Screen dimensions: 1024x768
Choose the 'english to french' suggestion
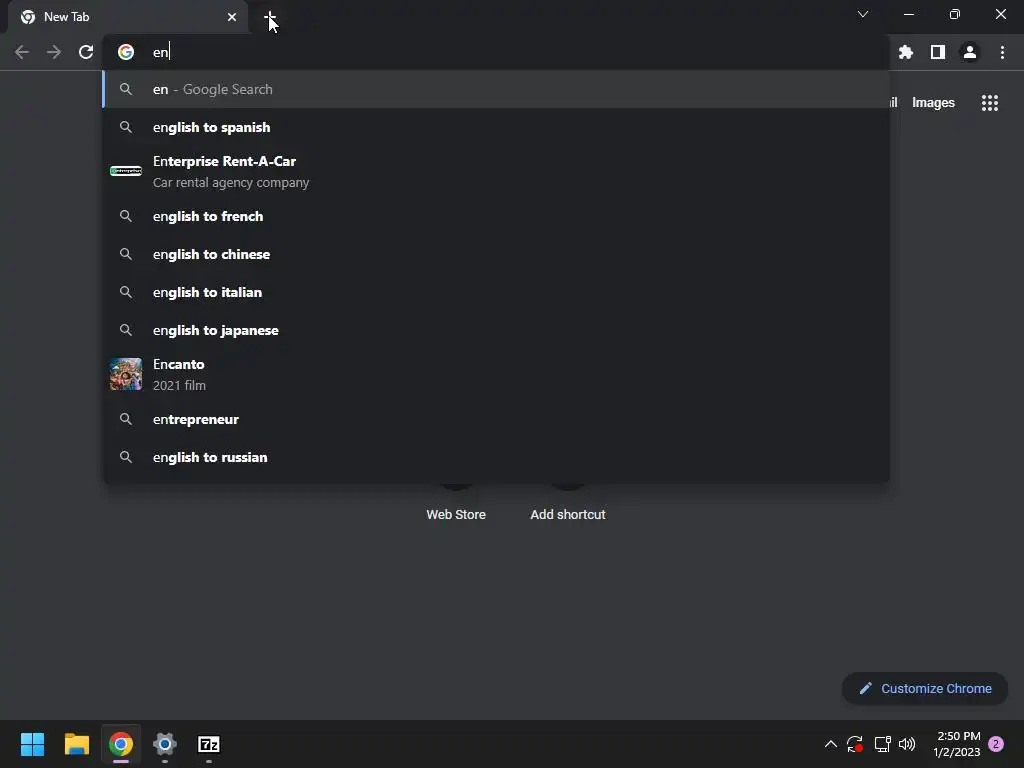(x=496, y=216)
